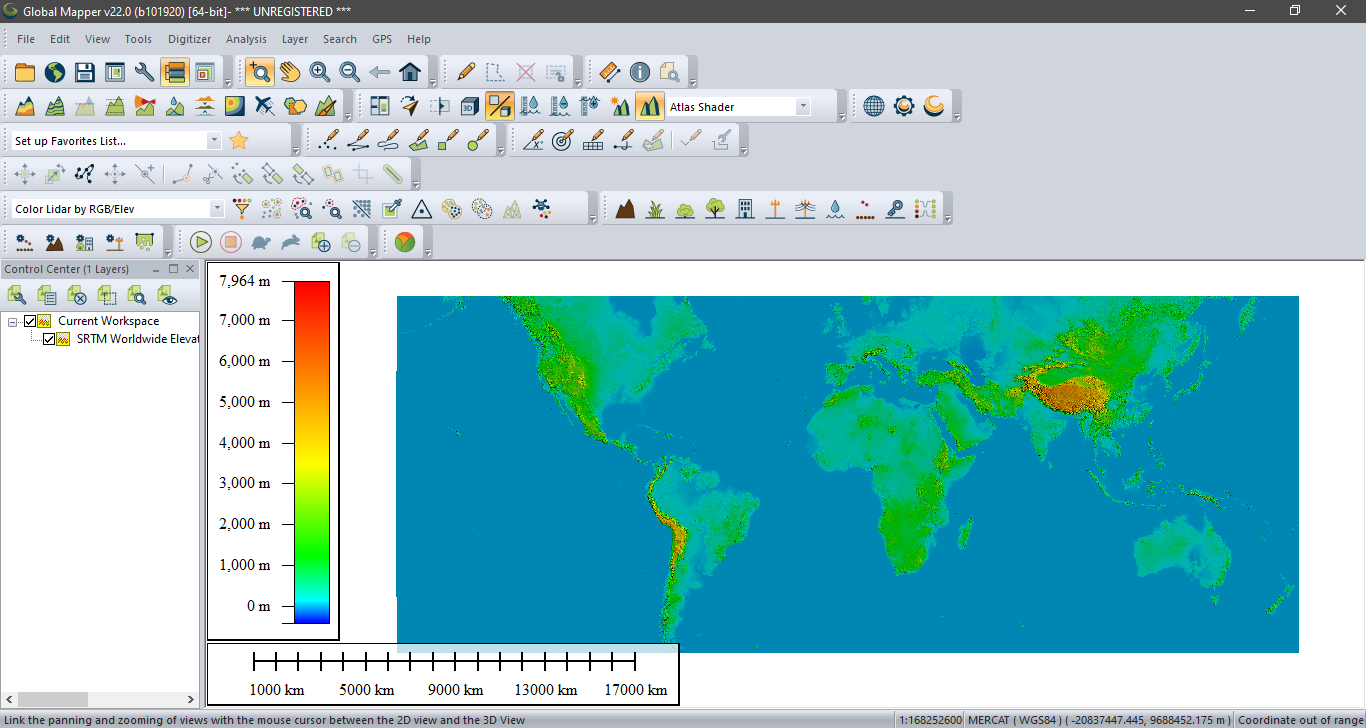
Task: Close selected layer with X icon
Action: (77, 295)
